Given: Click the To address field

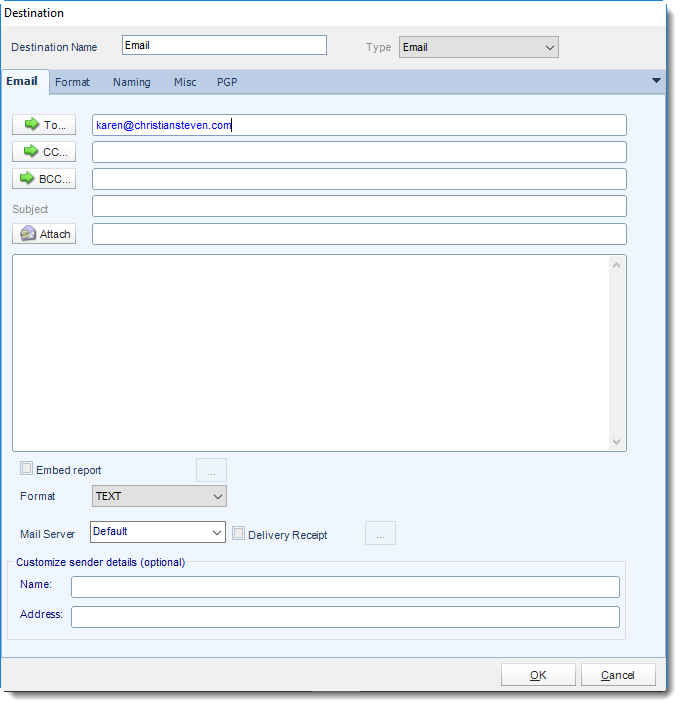Looking at the screenshot, I should [359, 125].
